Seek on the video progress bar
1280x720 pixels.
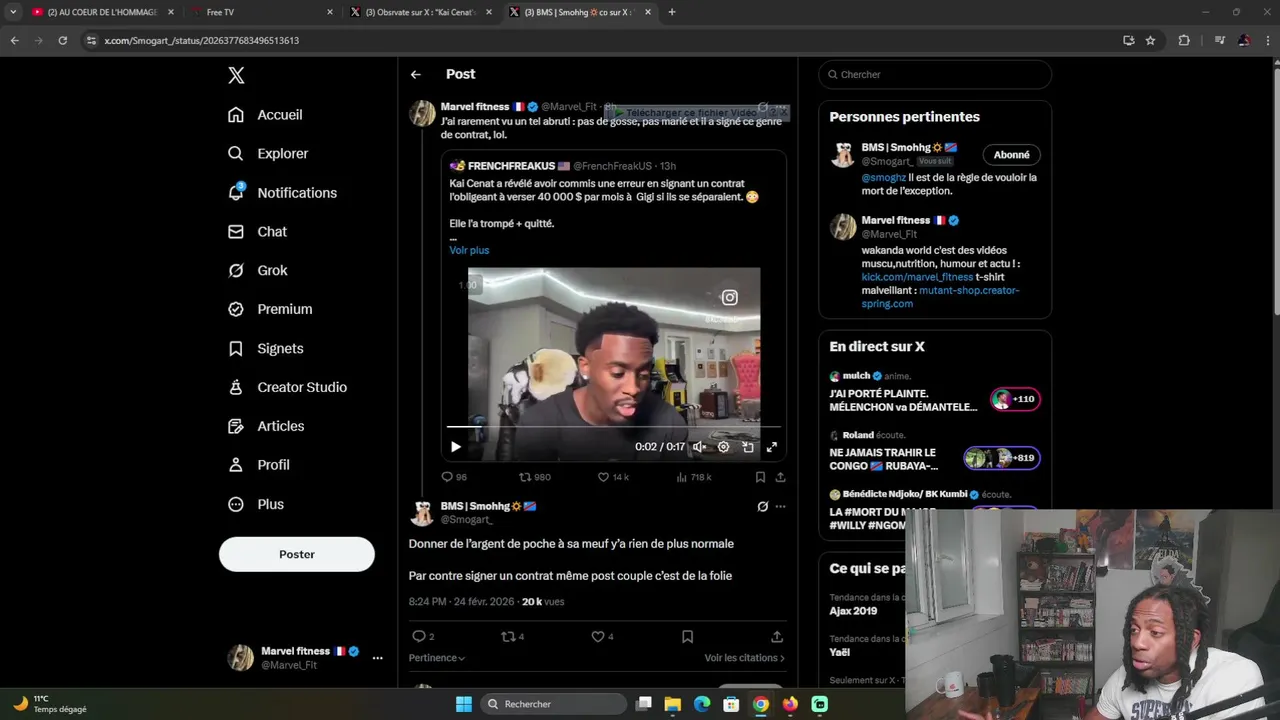pos(613,427)
